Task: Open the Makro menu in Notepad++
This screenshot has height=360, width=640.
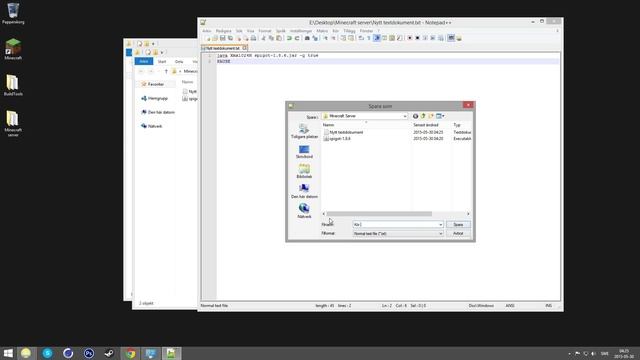Action: point(322,31)
